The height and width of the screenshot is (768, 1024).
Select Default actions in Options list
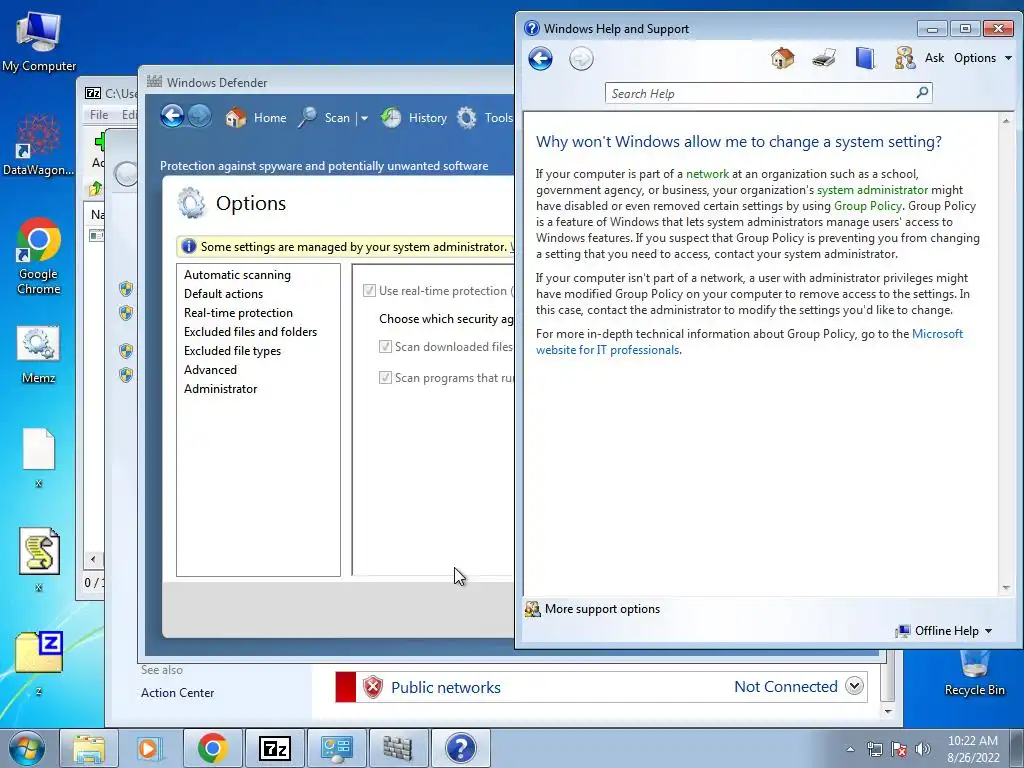(223, 294)
